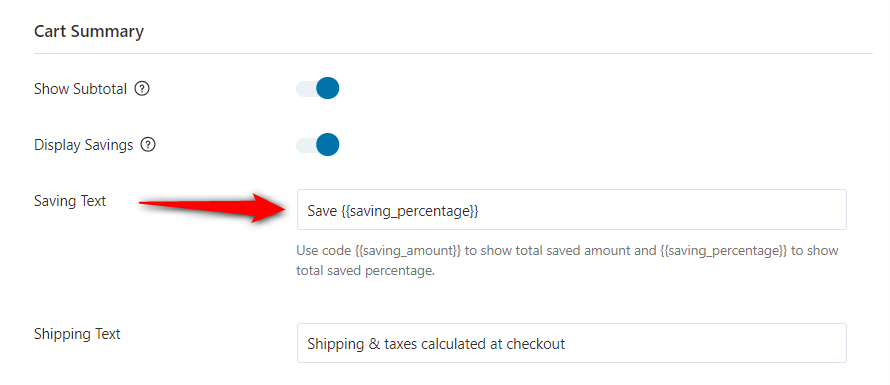Click the Show Subtotal label text
The image size is (890, 385).
tap(81, 89)
